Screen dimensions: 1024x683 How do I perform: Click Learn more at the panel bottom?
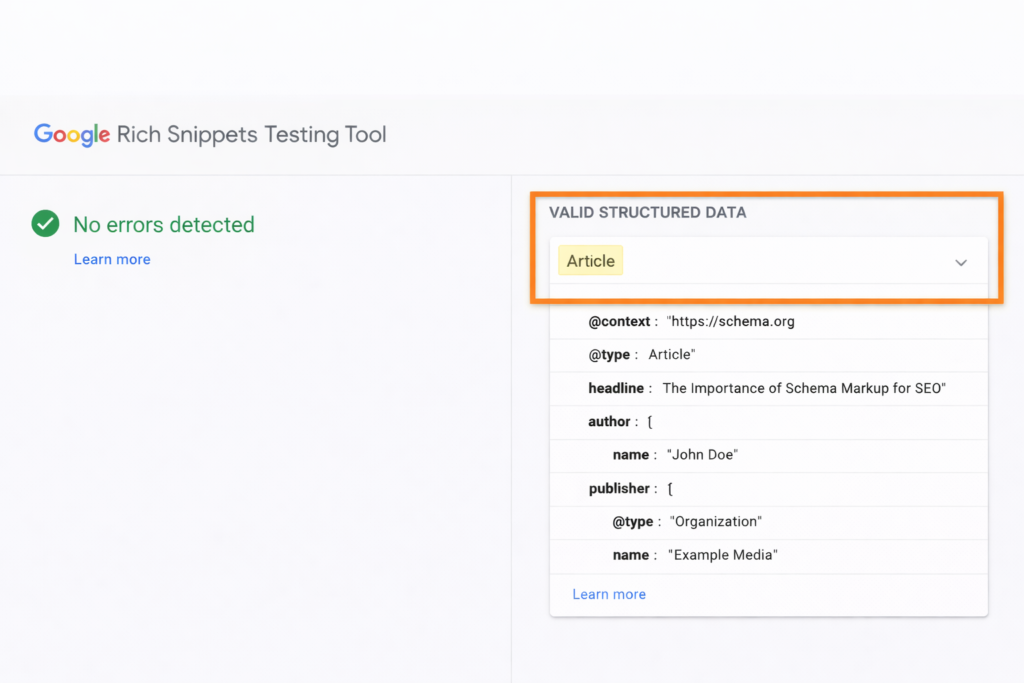pos(609,594)
